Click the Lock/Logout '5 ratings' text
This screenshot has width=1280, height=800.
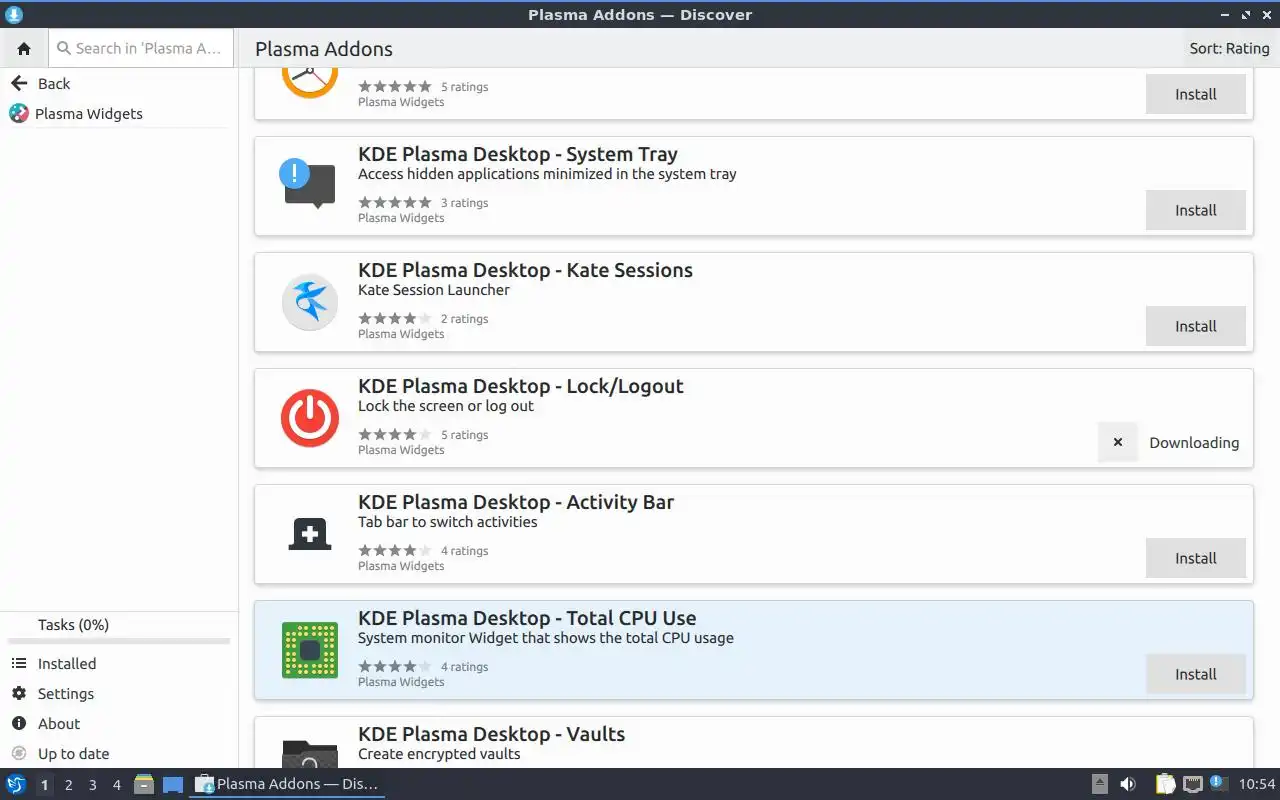click(464, 435)
